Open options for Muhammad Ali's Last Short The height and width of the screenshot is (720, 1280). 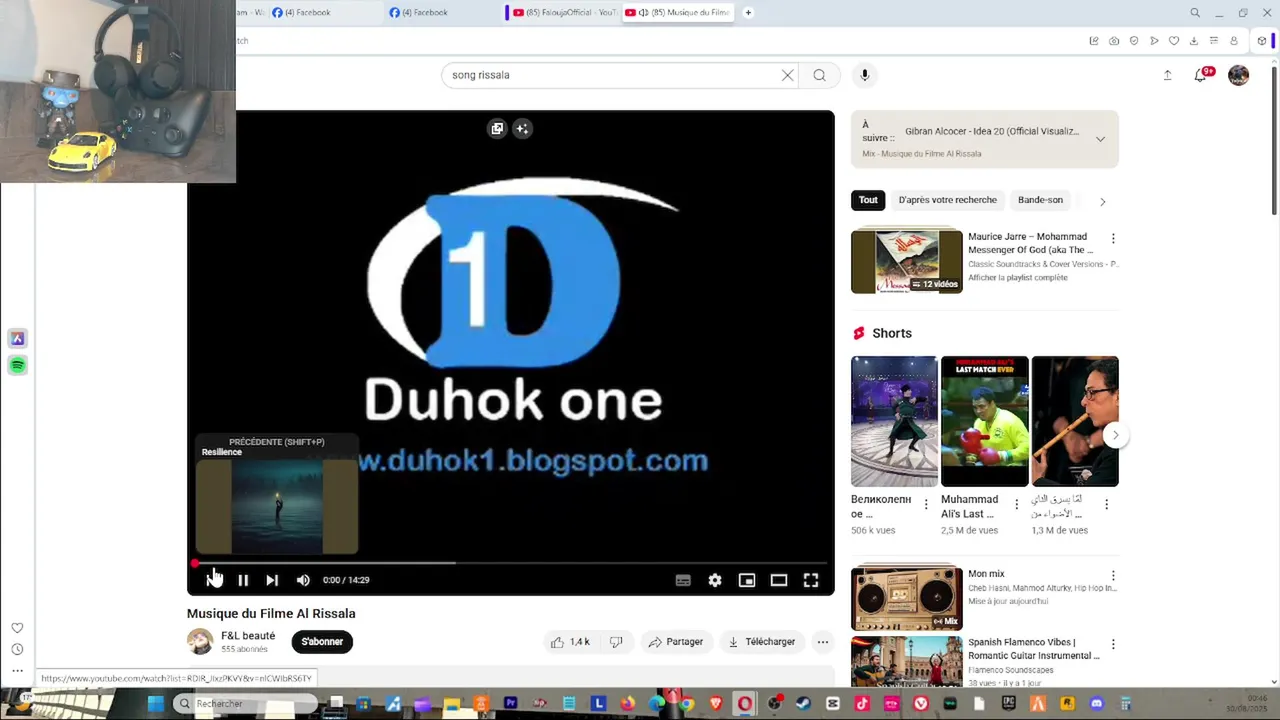1016,505
